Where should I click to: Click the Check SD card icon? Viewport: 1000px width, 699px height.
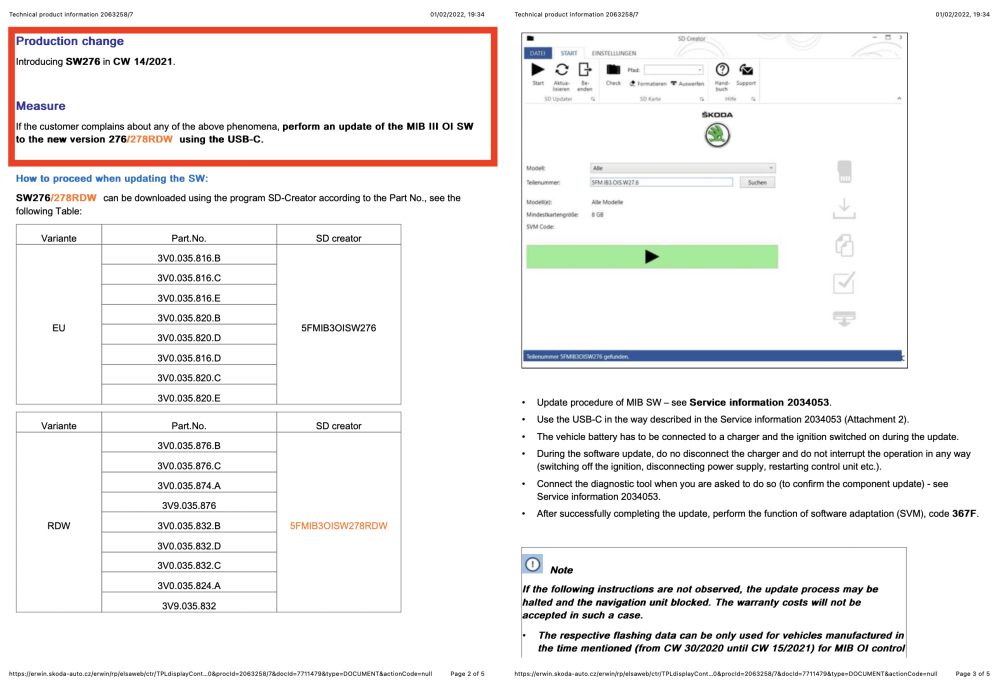click(613, 70)
